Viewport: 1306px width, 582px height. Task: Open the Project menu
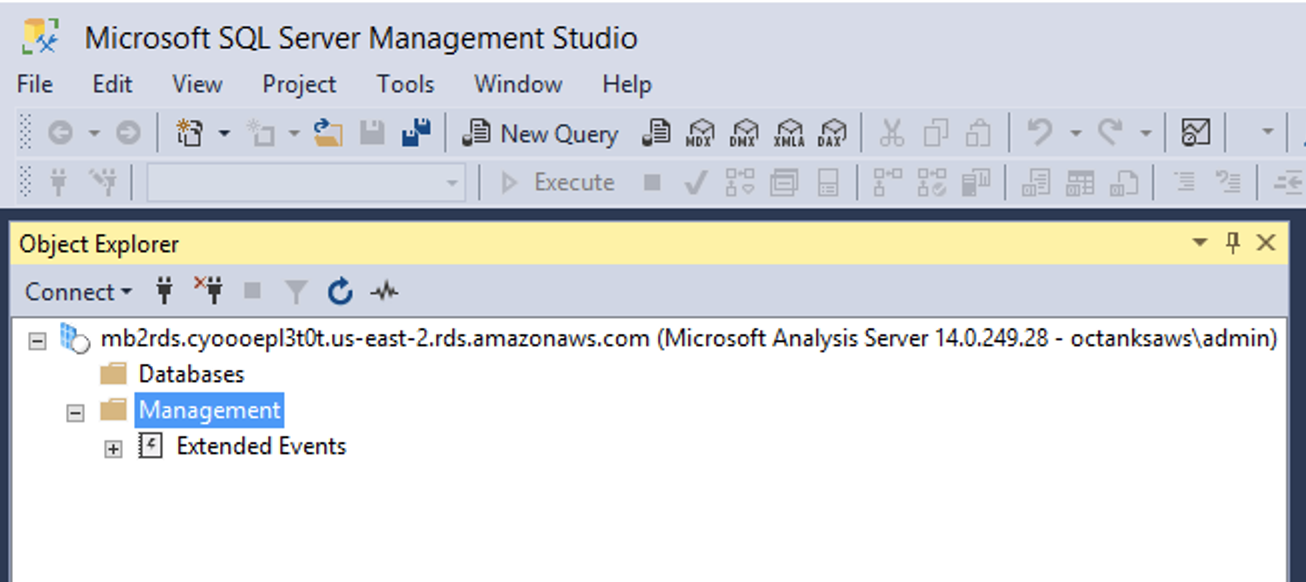coord(299,84)
